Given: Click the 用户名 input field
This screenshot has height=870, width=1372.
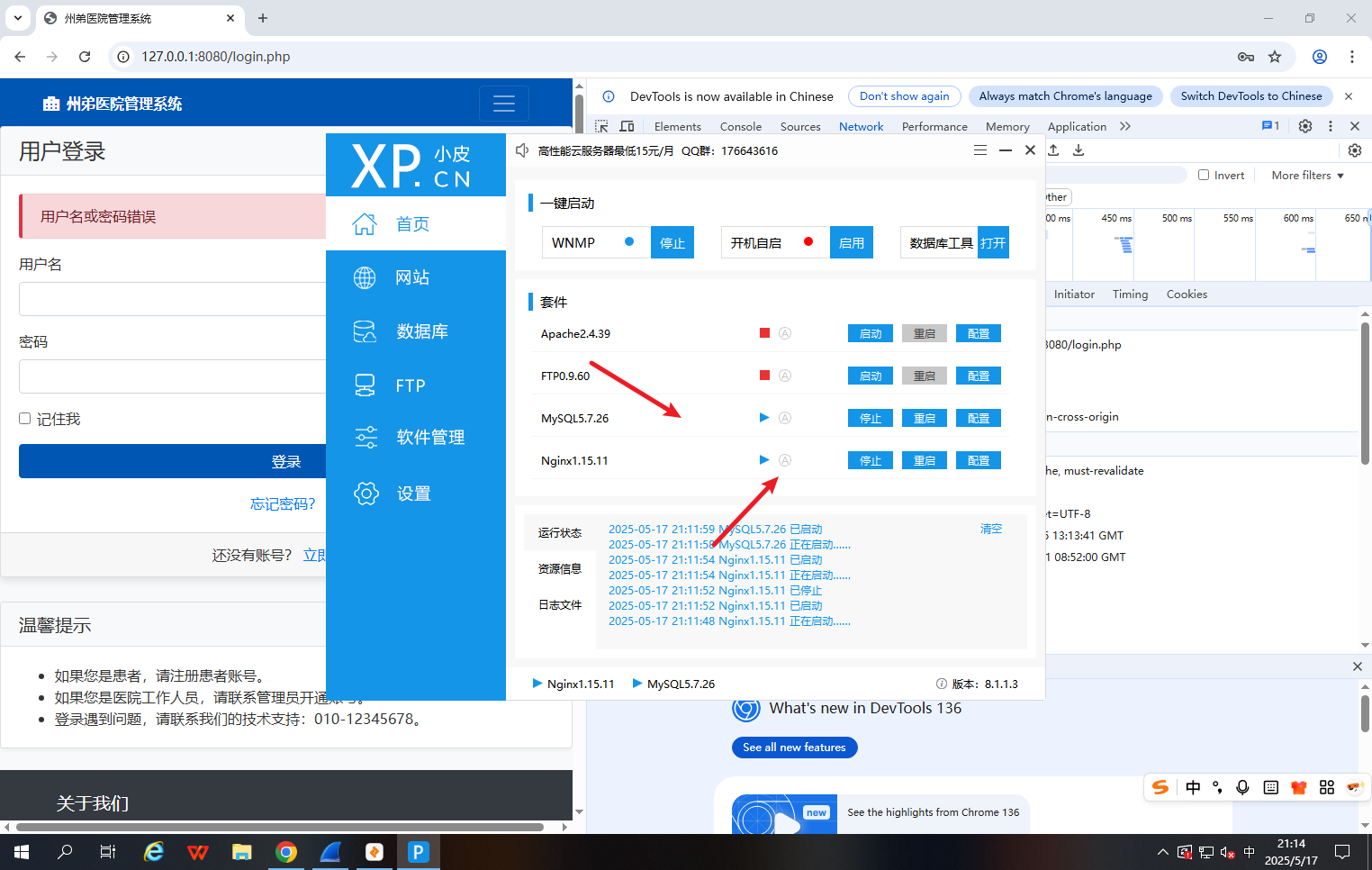Looking at the screenshot, I should click(x=173, y=299).
